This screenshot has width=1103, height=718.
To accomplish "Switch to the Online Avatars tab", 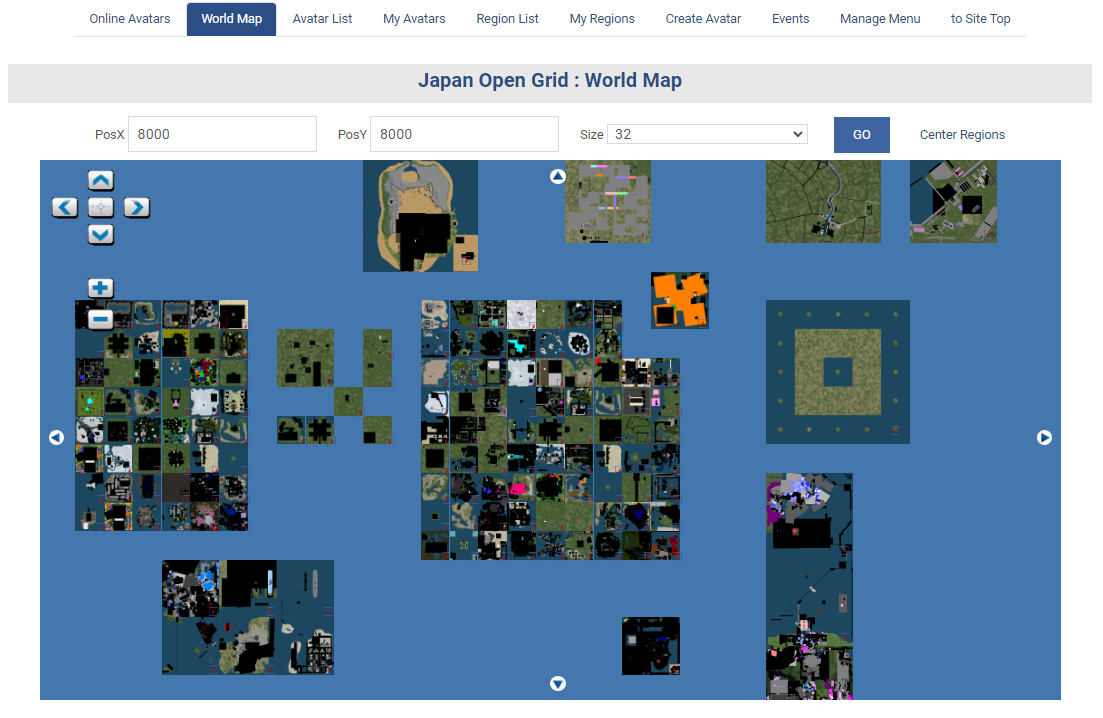I will tap(130, 19).
